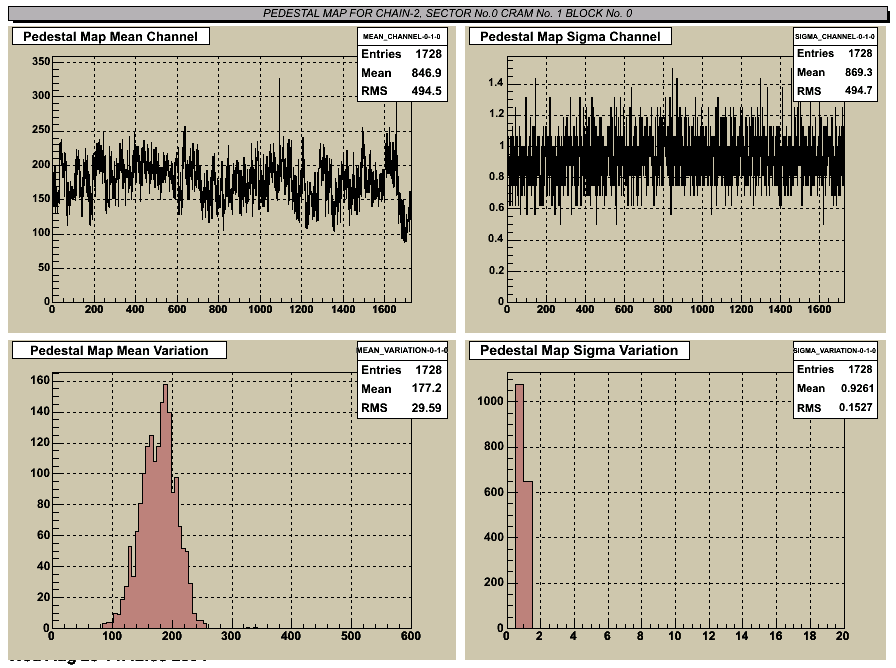This screenshot has height=668, width=896.
Task: Click Entries 1728 in the SIGMA_VARIATION stats box
Action: pos(835,369)
